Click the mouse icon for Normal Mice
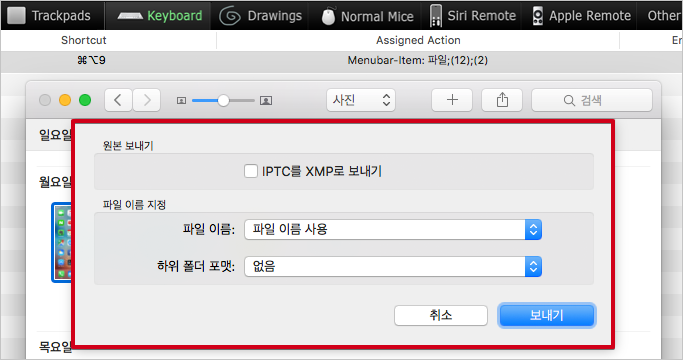The height and width of the screenshot is (360, 683). click(x=328, y=16)
